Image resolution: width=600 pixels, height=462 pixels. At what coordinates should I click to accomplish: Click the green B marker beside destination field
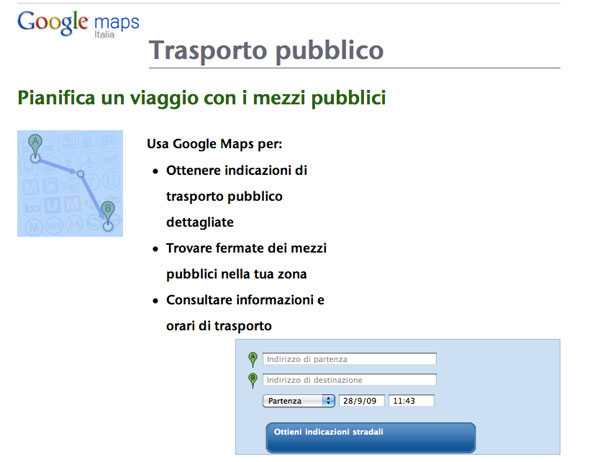253,380
